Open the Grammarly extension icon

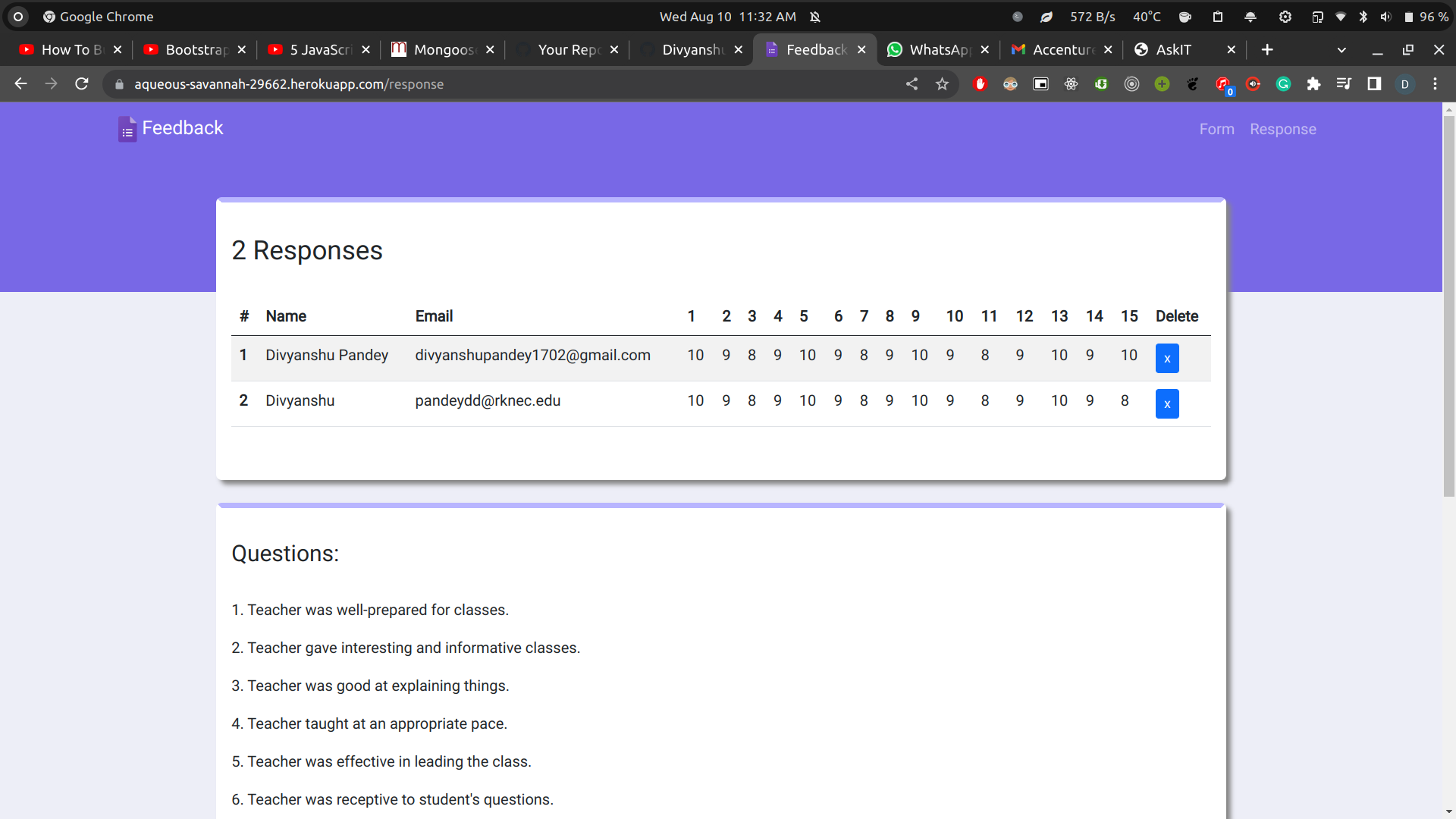click(x=1284, y=84)
